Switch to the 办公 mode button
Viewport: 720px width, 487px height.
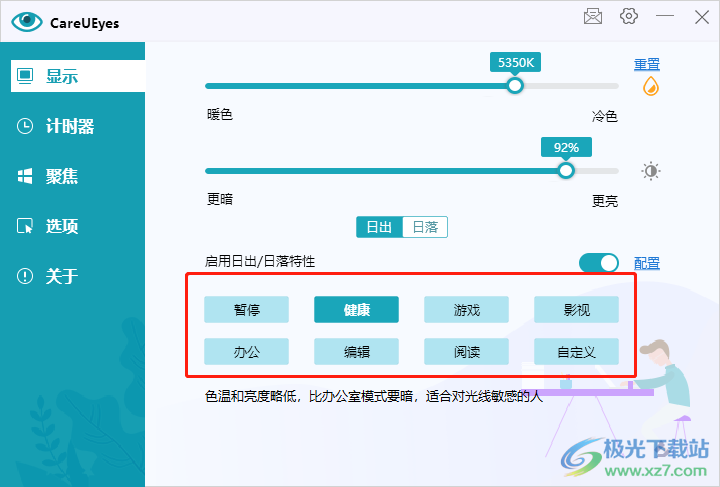(x=247, y=352)
